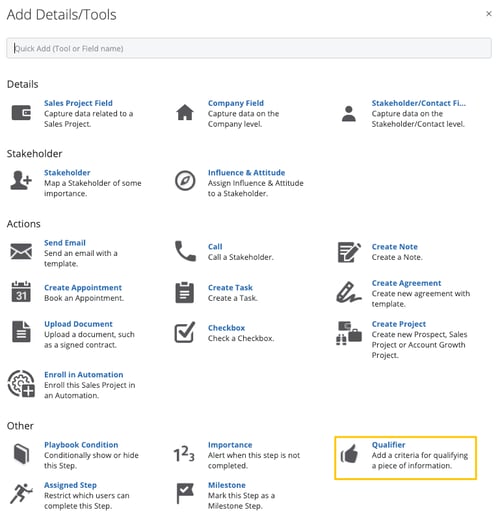Screen dimensions: 500x532
Task: Choose the Stakeholder/Contact Field link
Action: [x=419, y=103]
